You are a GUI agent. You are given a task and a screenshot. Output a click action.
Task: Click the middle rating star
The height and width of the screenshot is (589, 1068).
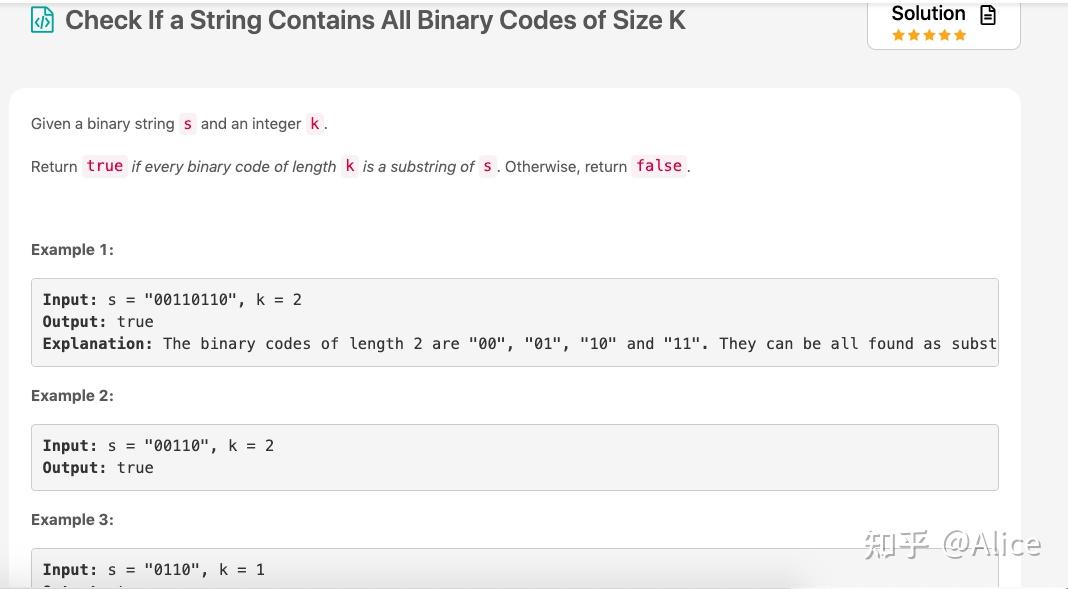pyautogui.click(x=929, y=34)
